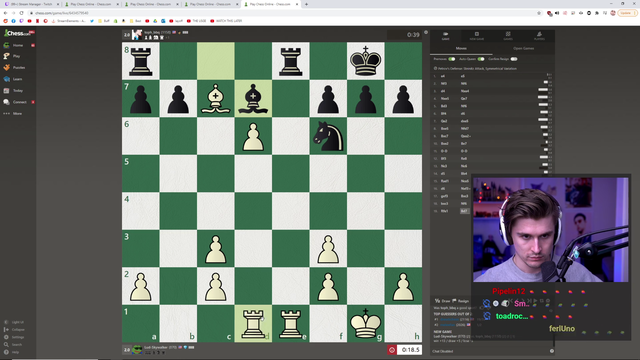Go back in browser
The image size is (640, 360).
point(5,13)
